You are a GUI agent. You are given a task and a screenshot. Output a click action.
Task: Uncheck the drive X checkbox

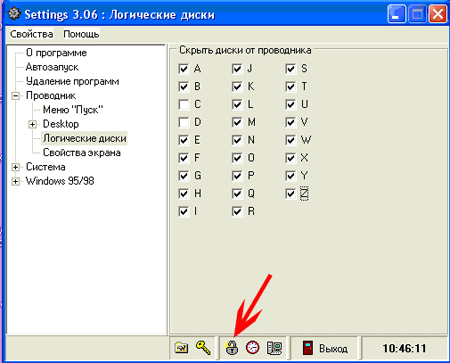click(x=291, y=158)
